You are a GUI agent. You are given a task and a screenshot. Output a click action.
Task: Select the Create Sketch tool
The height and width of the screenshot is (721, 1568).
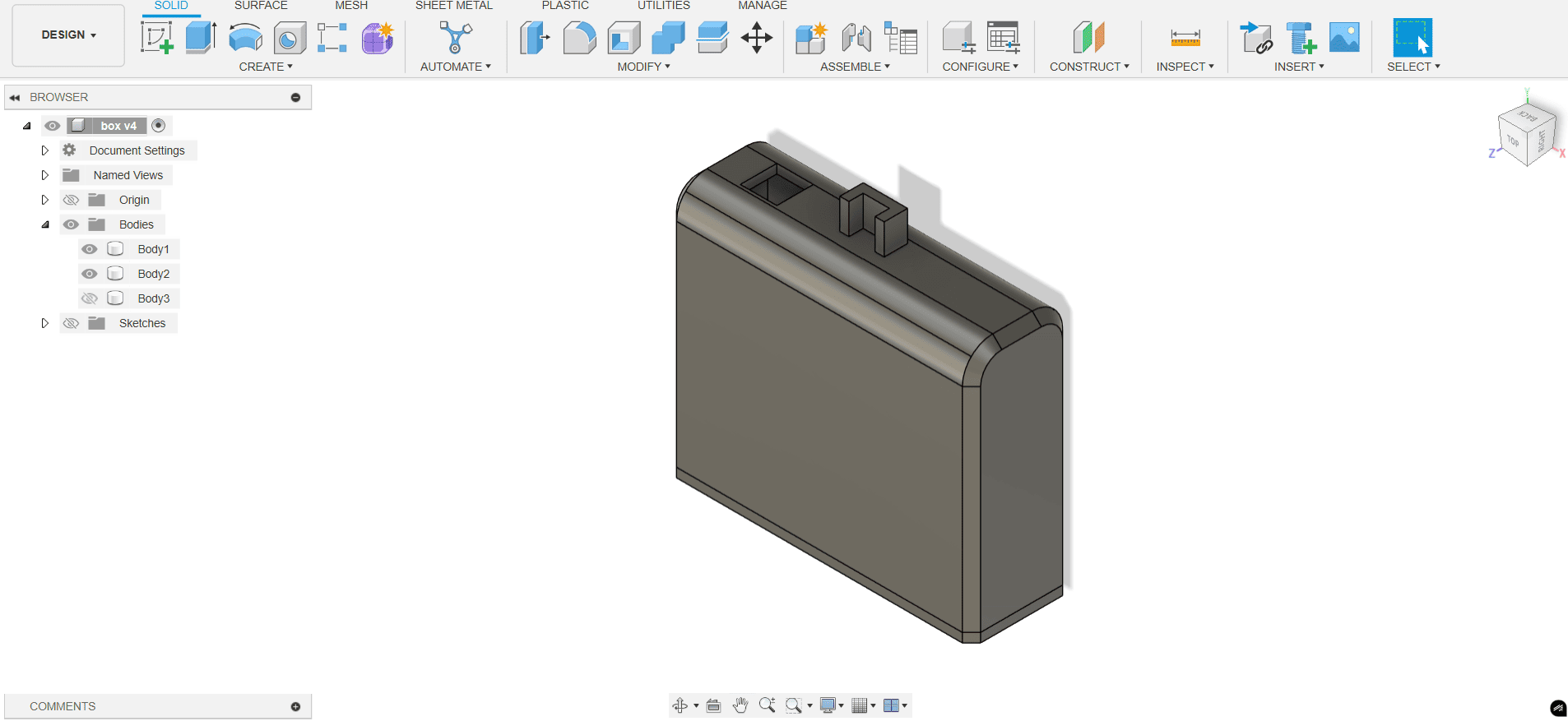pyautogui.click(x=157, y=38)
